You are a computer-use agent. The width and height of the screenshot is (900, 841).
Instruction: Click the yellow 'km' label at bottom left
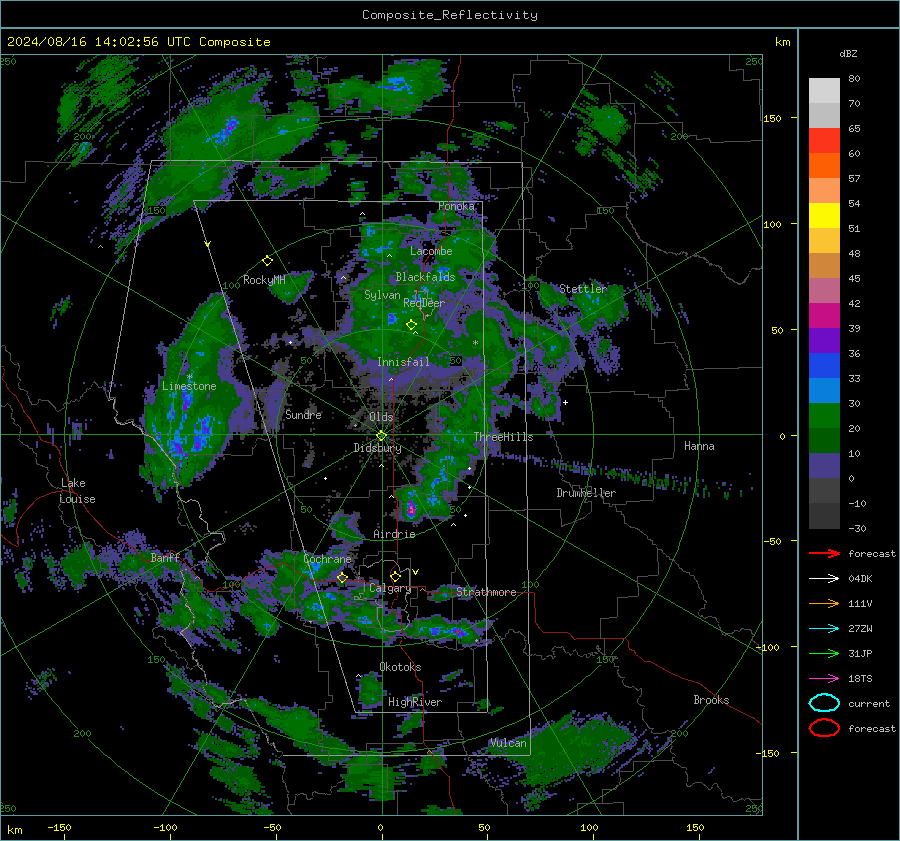[x=15, y=830]
